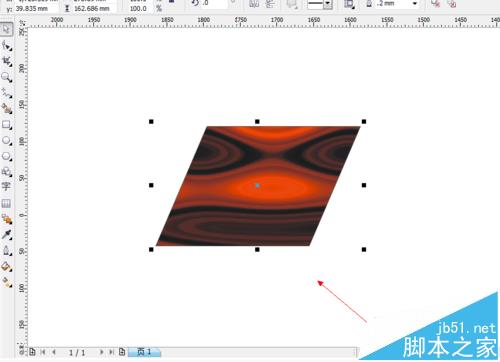Click the center marker of the parallelogram
Image resolution: width=500 pixels, height=362 pixels.
coord(257,185)
